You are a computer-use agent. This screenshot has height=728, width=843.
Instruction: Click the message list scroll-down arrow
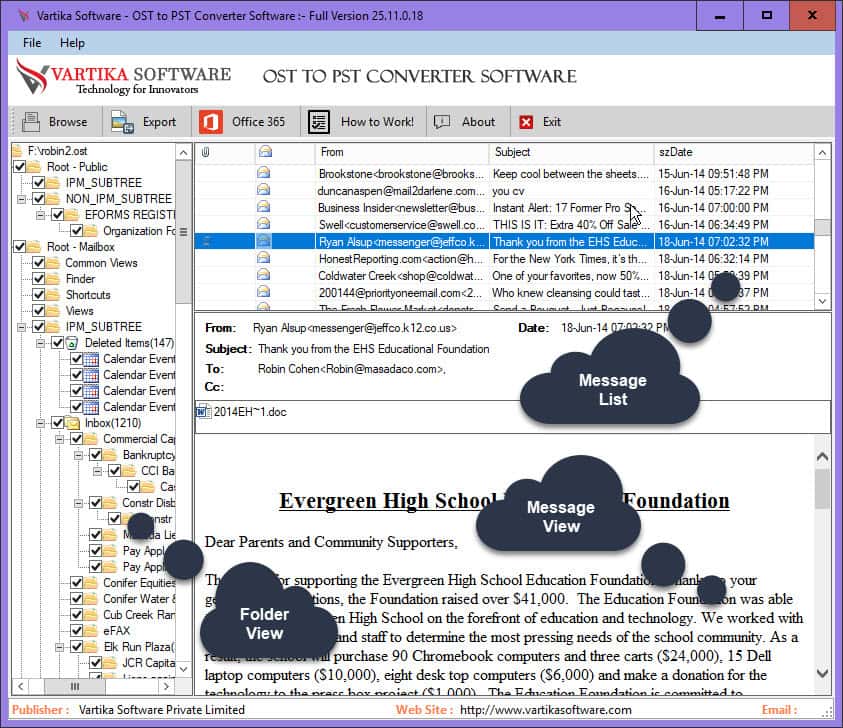[822, 301]
